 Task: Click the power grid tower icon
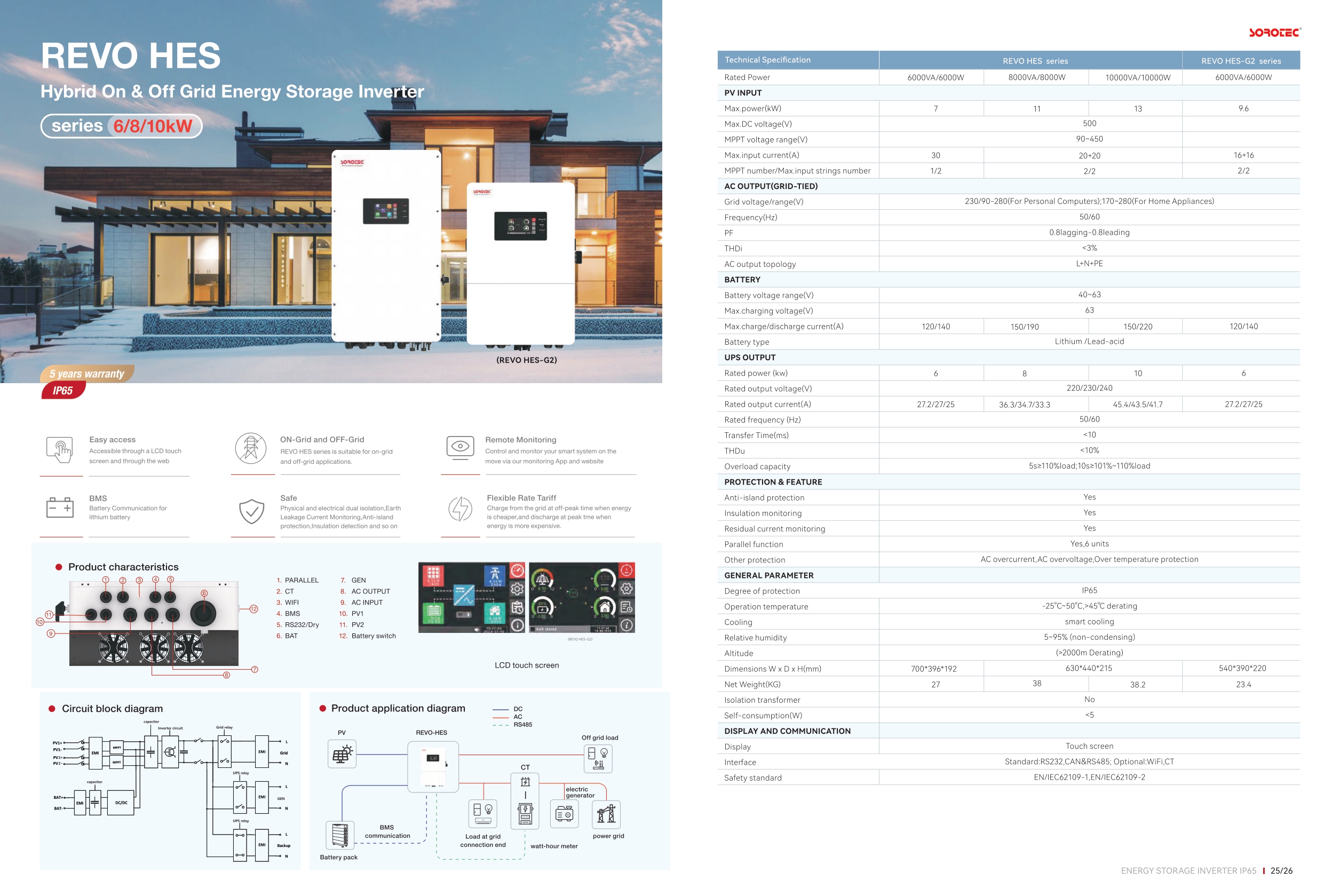click(x=606, y=814)
